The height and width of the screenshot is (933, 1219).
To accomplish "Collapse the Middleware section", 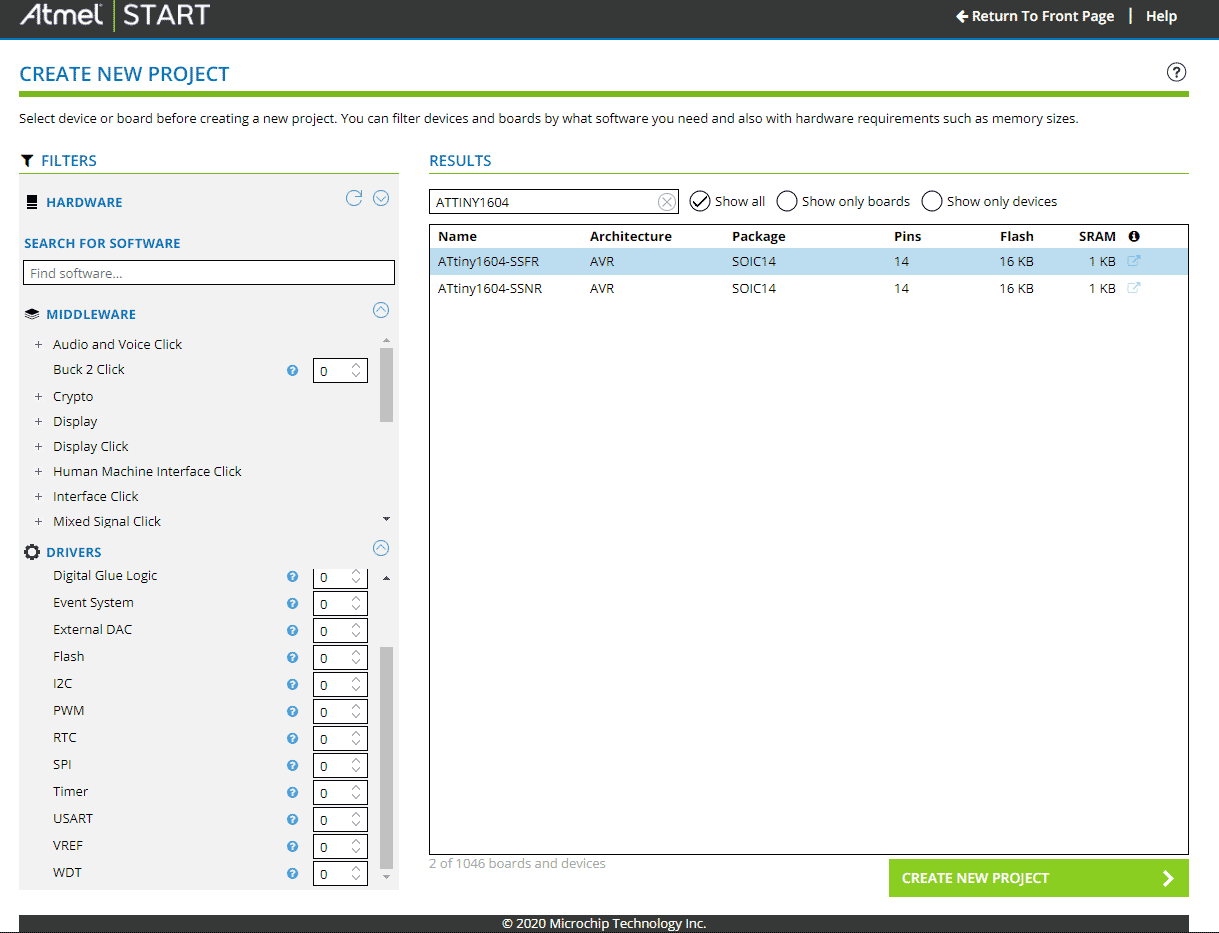I will click(381, 310).
